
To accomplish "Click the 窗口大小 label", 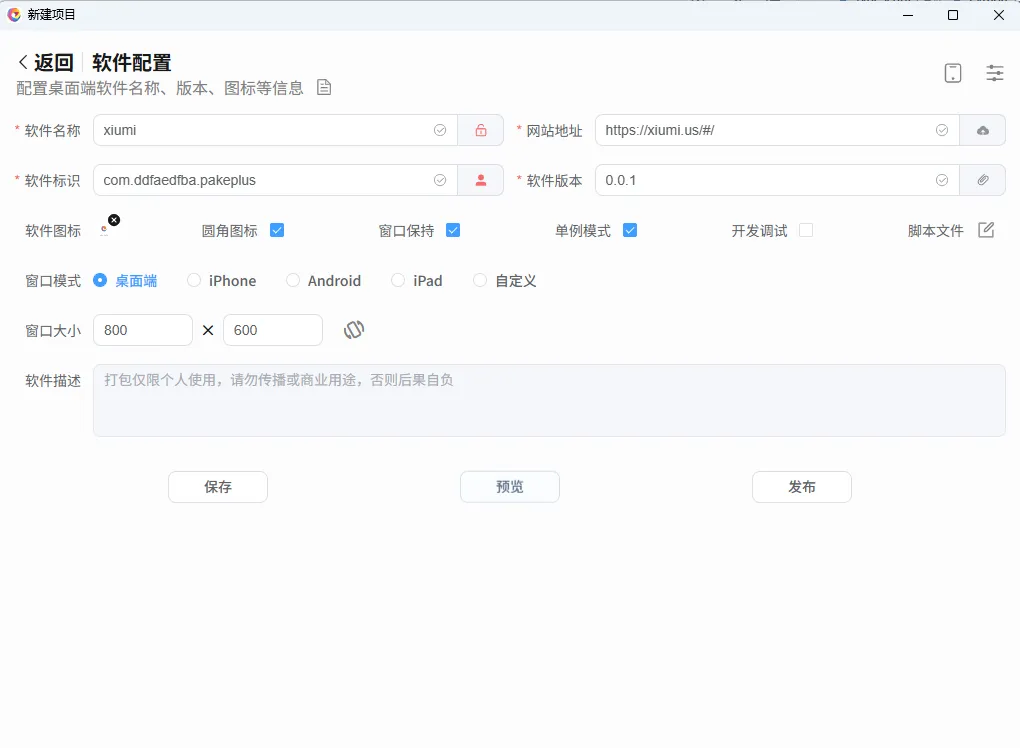I will pyautogui.click(x=53, y=331).
